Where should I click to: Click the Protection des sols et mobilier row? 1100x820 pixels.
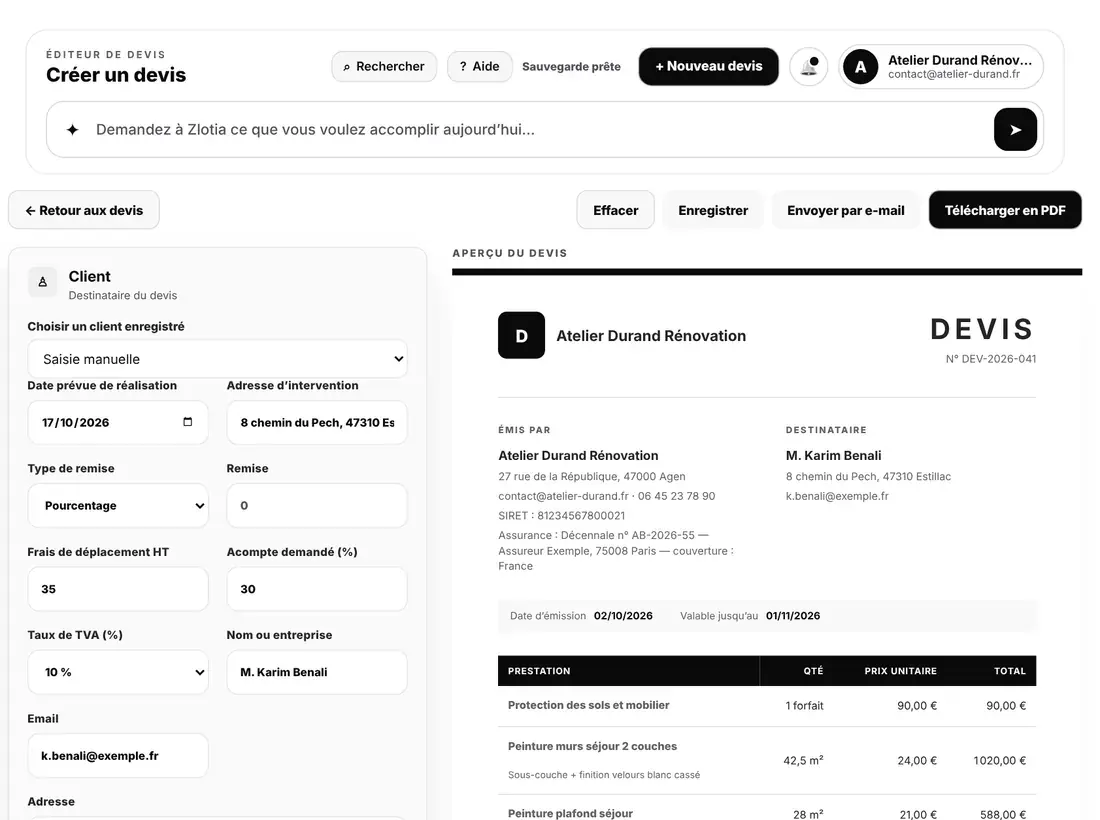pos(767,706)
